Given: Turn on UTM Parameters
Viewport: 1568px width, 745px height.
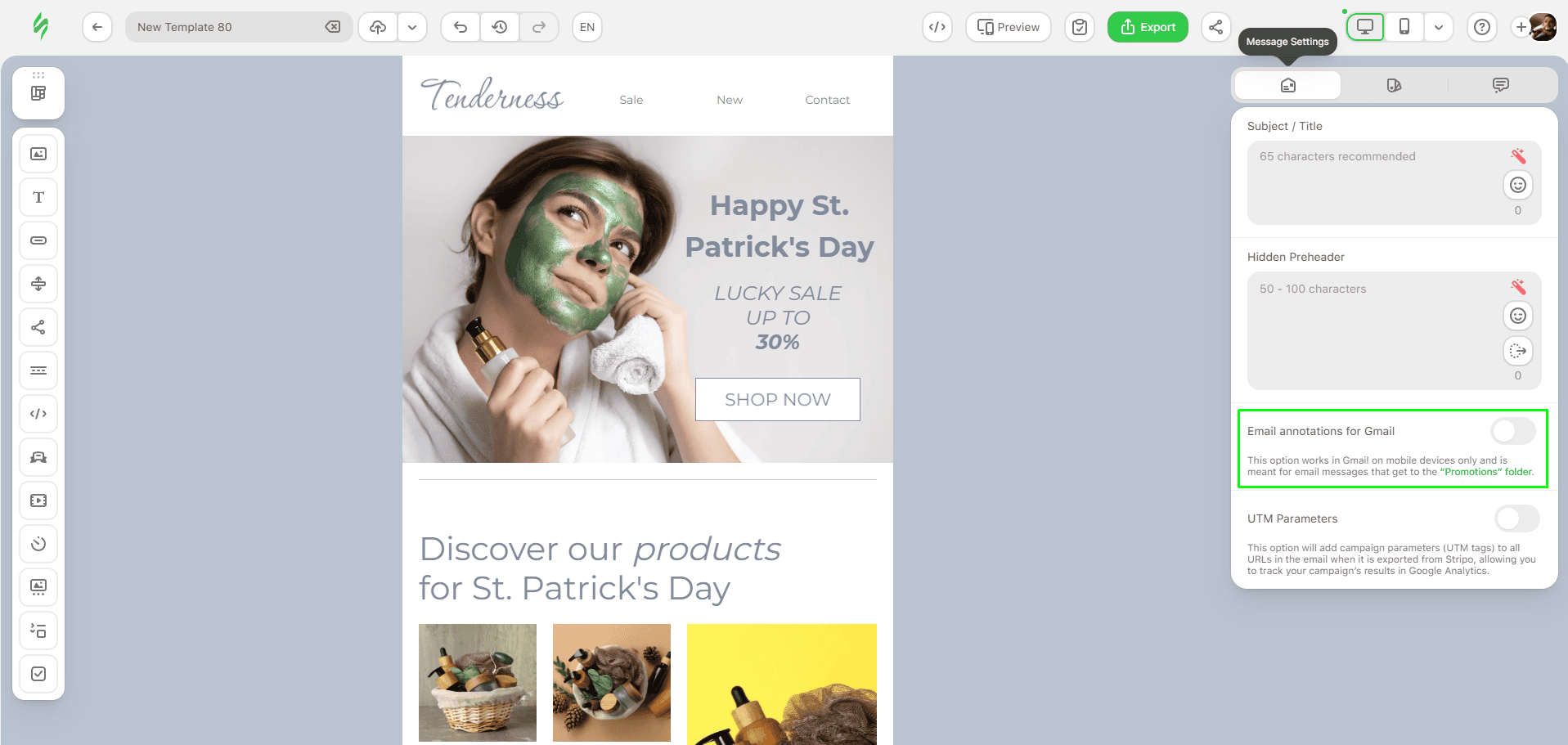Looking at the screenshot, I should pos(1516,518).
